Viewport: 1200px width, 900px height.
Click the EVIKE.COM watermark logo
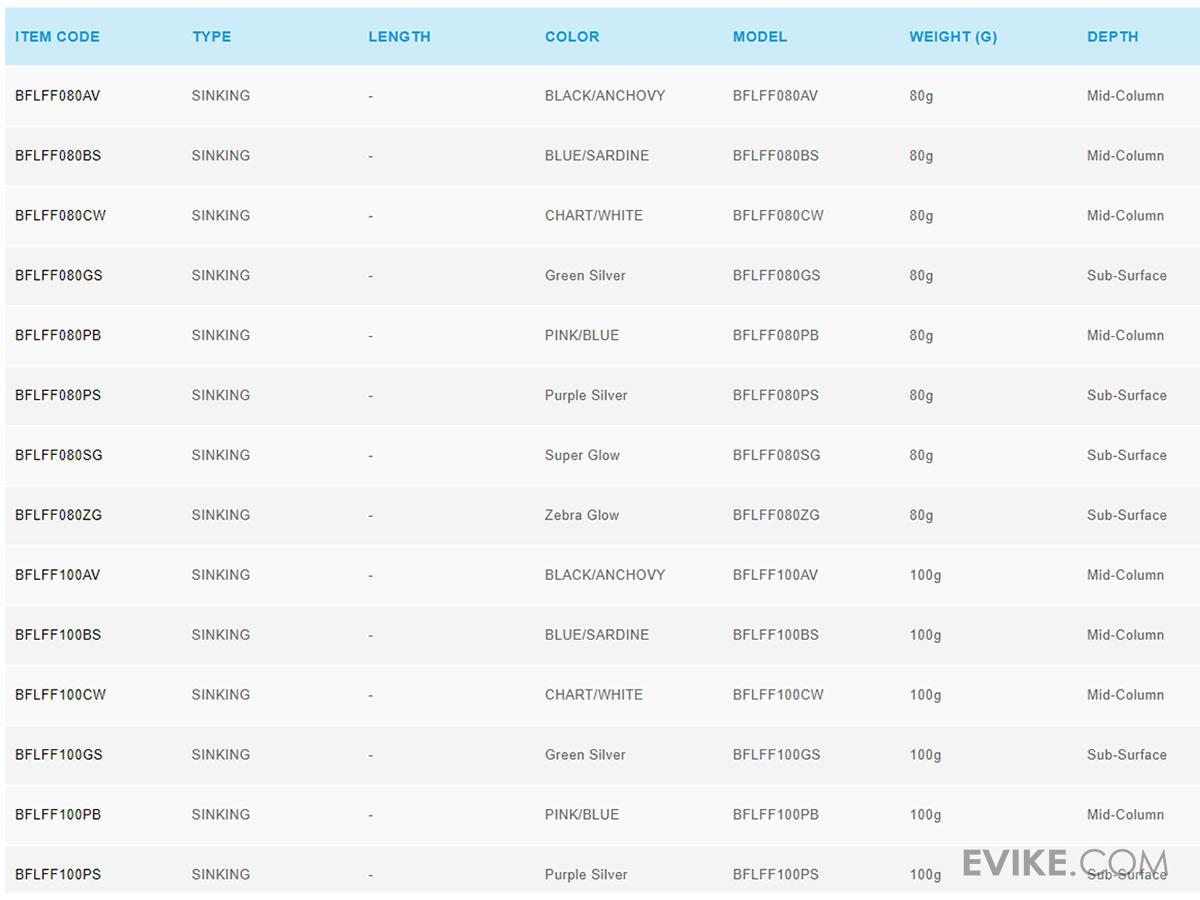click(1064, 862)
